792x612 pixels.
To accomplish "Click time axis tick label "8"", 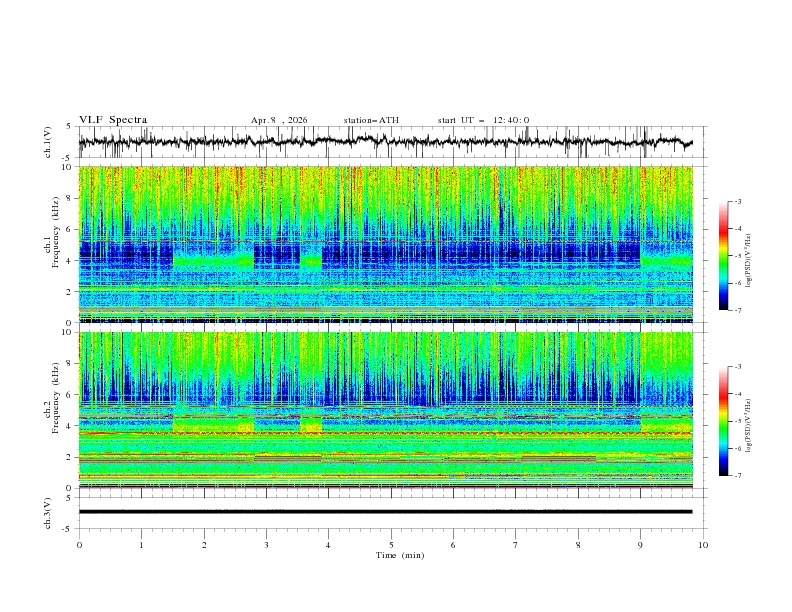I will (578, 545).
